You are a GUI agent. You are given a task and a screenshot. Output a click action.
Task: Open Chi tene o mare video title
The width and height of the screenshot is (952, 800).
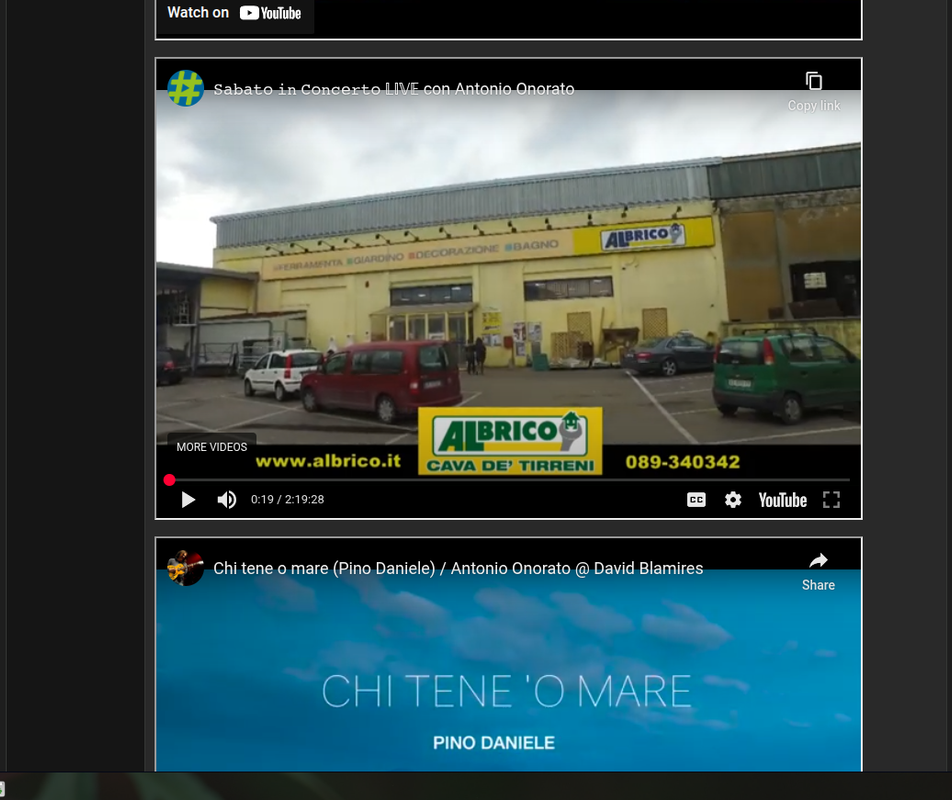(x=458, y=568)
